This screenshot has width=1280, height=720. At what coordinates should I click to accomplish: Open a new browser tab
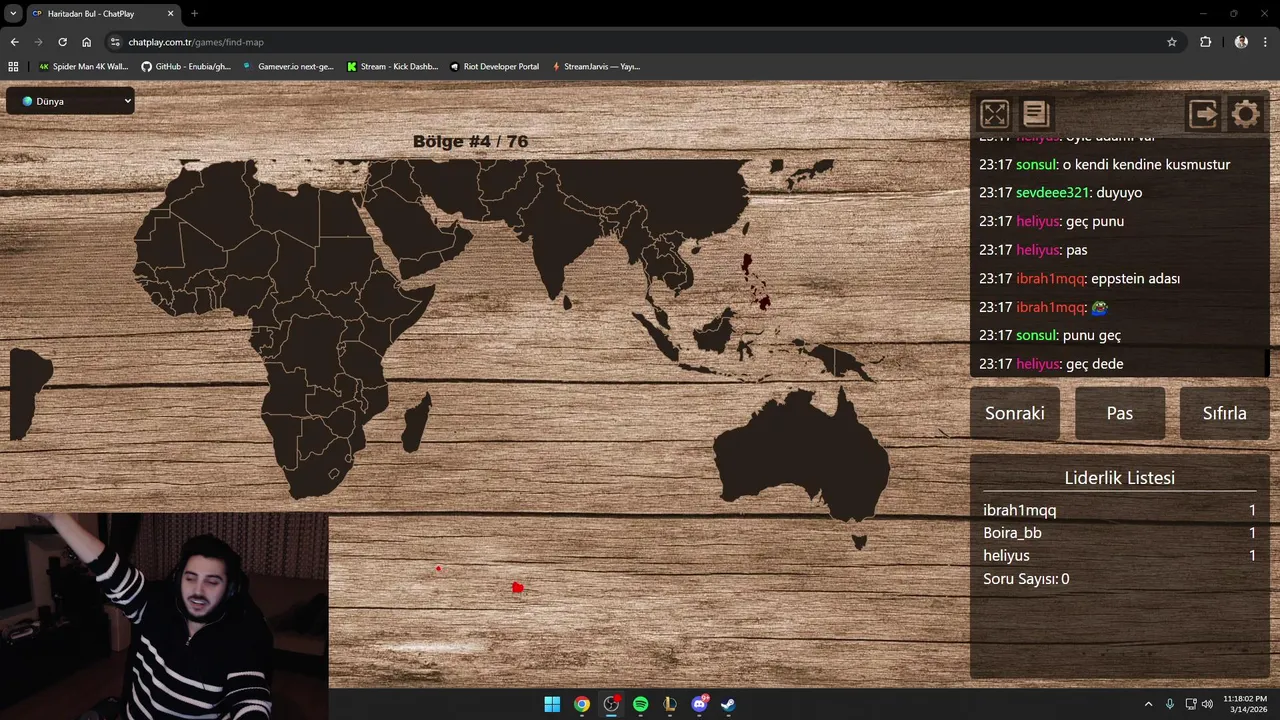[194, 13]
